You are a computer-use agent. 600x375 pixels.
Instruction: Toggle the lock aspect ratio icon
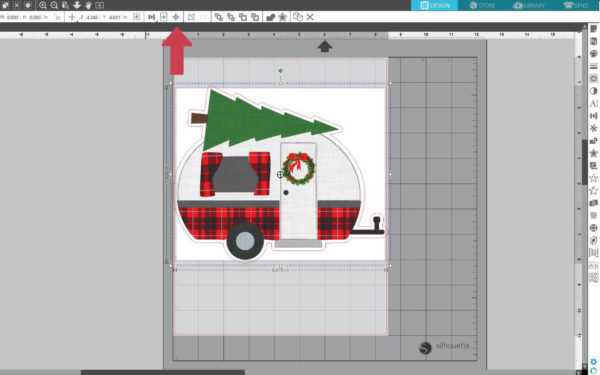57,17
